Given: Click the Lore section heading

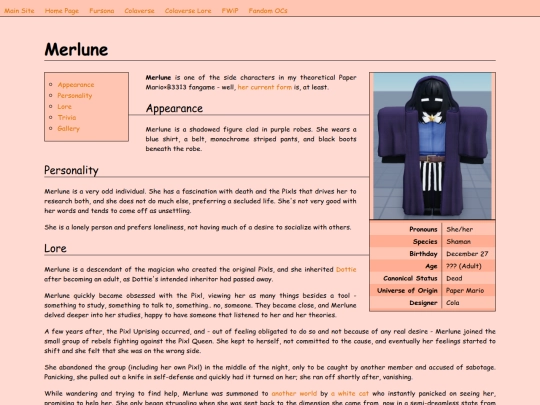Looking at the screenshot, I should tap(55, 248).
